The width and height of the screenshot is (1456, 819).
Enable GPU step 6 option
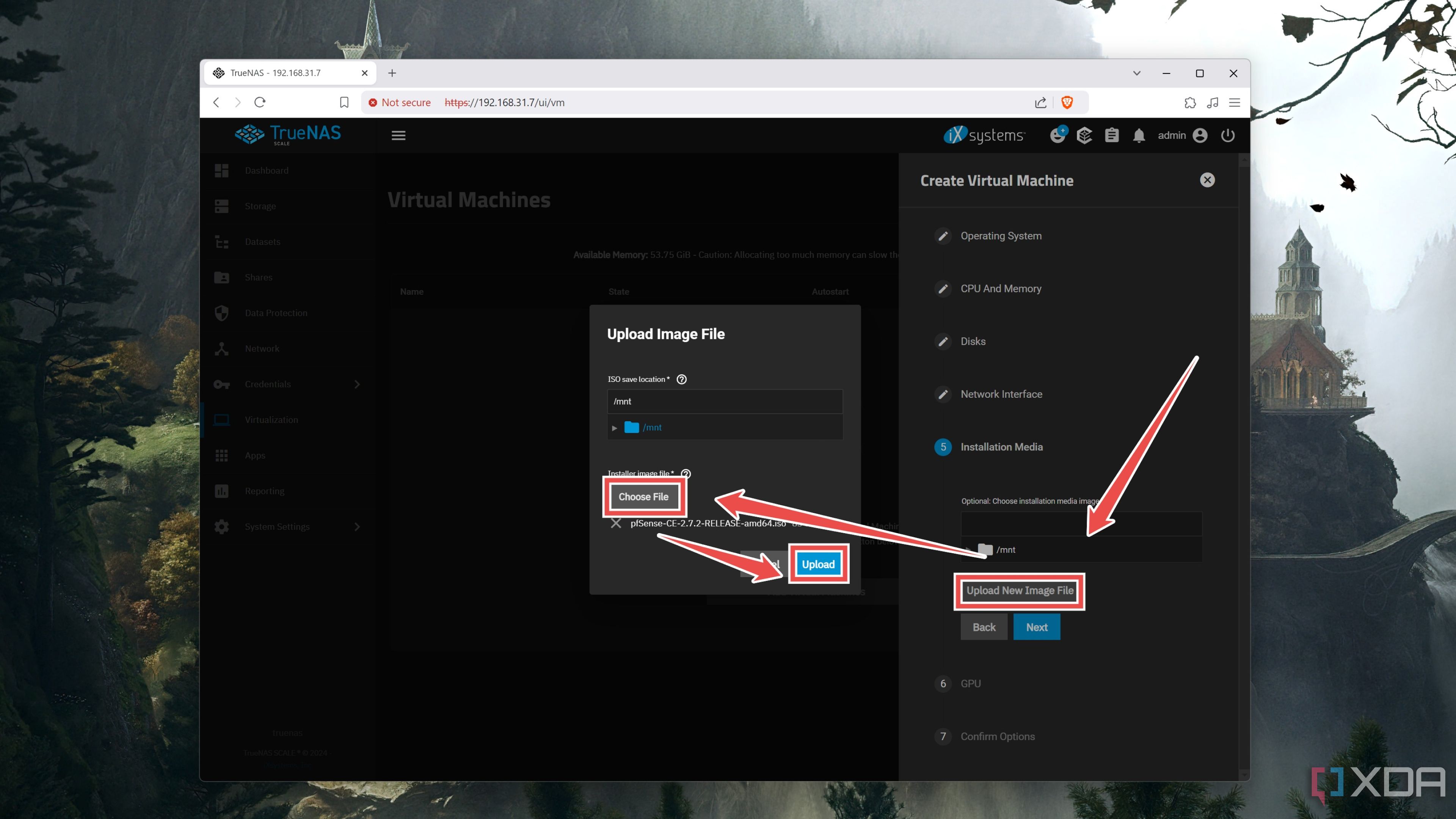969,683
